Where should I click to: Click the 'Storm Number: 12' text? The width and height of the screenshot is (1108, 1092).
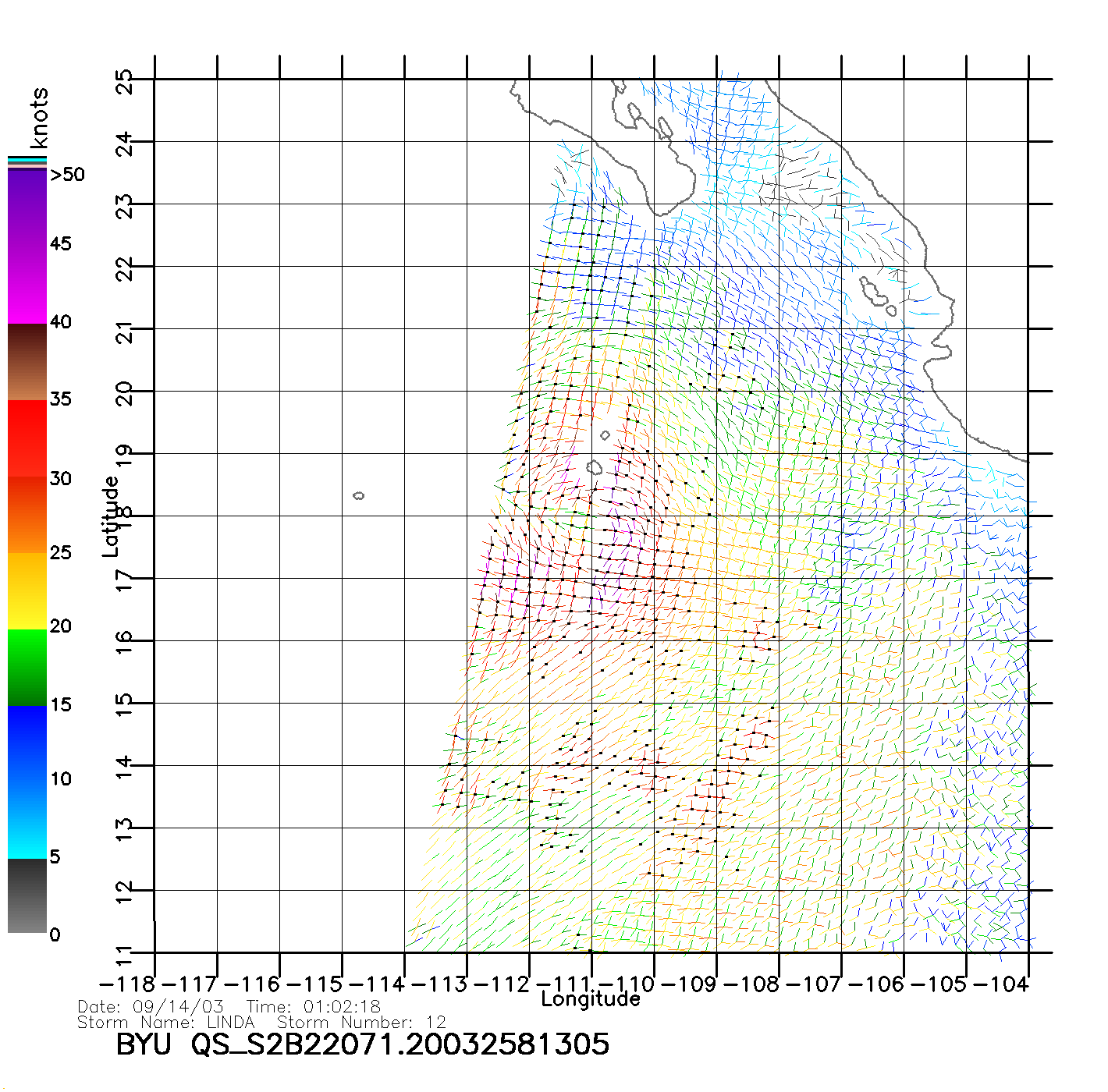[361, 1023]
